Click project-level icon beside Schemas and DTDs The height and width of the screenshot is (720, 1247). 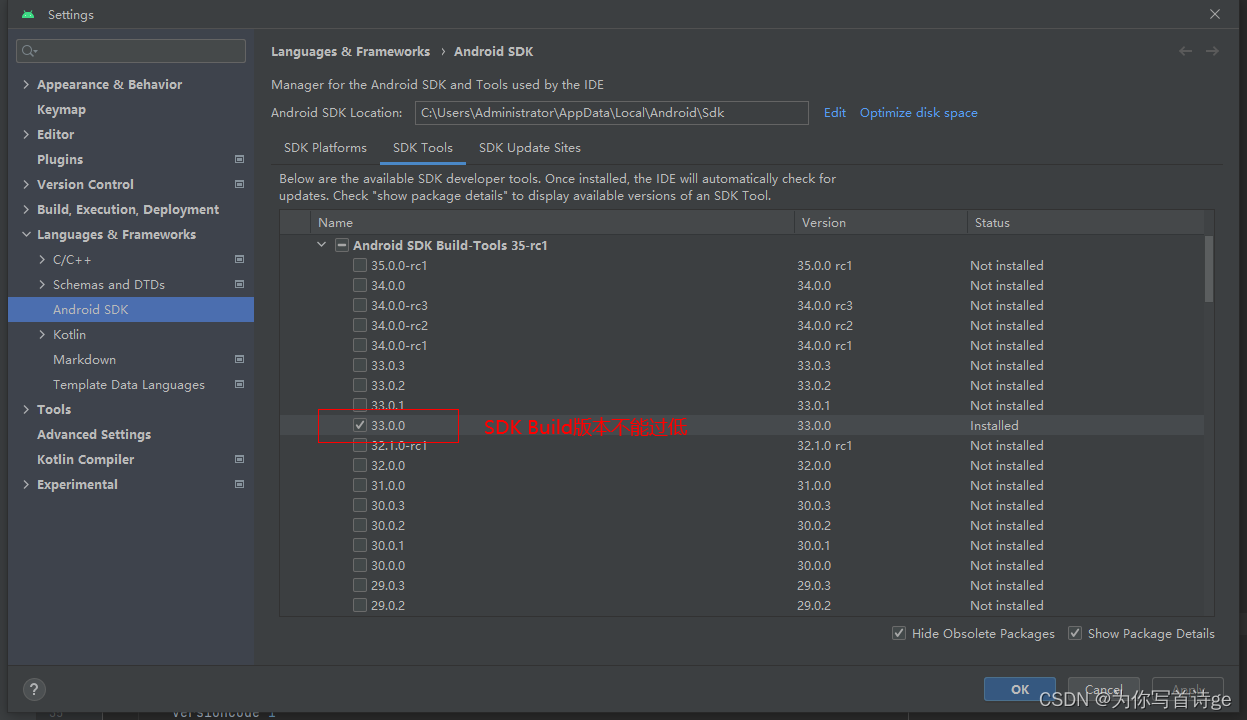[239, 284]
